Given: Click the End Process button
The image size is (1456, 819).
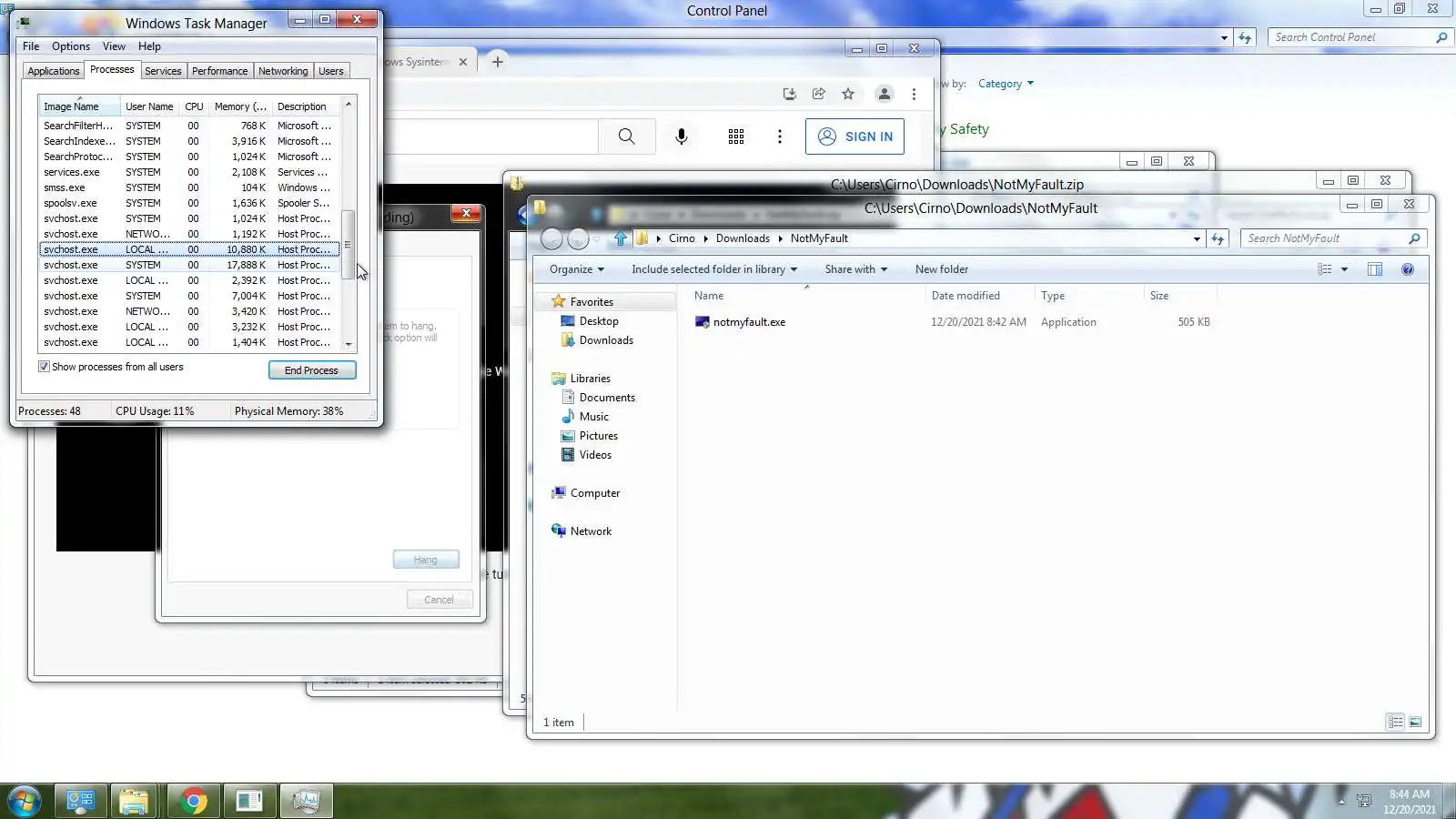Looking at the screenshot, I should pos(311,370).
